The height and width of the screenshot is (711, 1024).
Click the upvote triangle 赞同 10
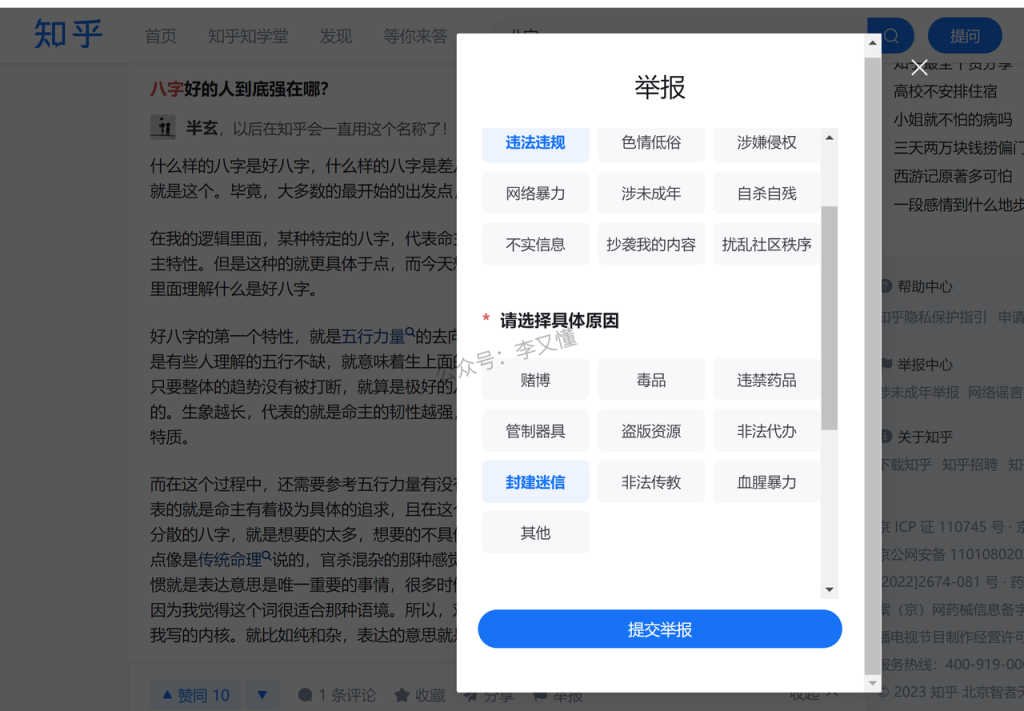tap(195, 695)
